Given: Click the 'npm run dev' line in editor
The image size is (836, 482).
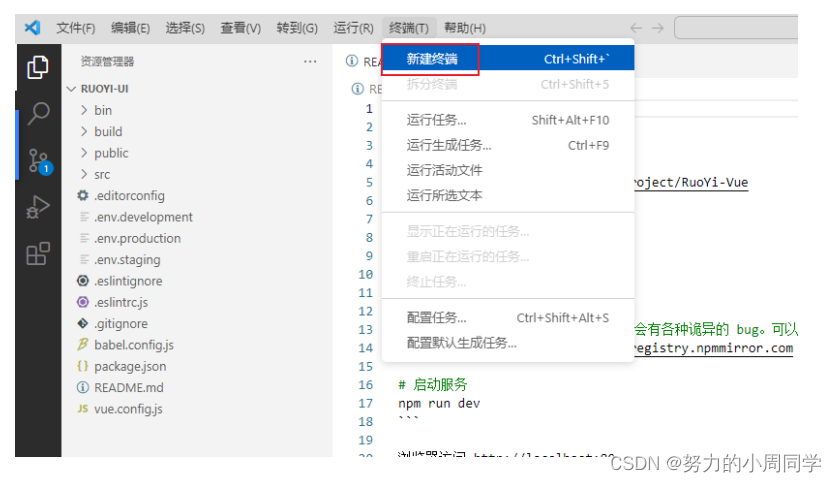Looking at the screenshot, I should pos(439,404).
